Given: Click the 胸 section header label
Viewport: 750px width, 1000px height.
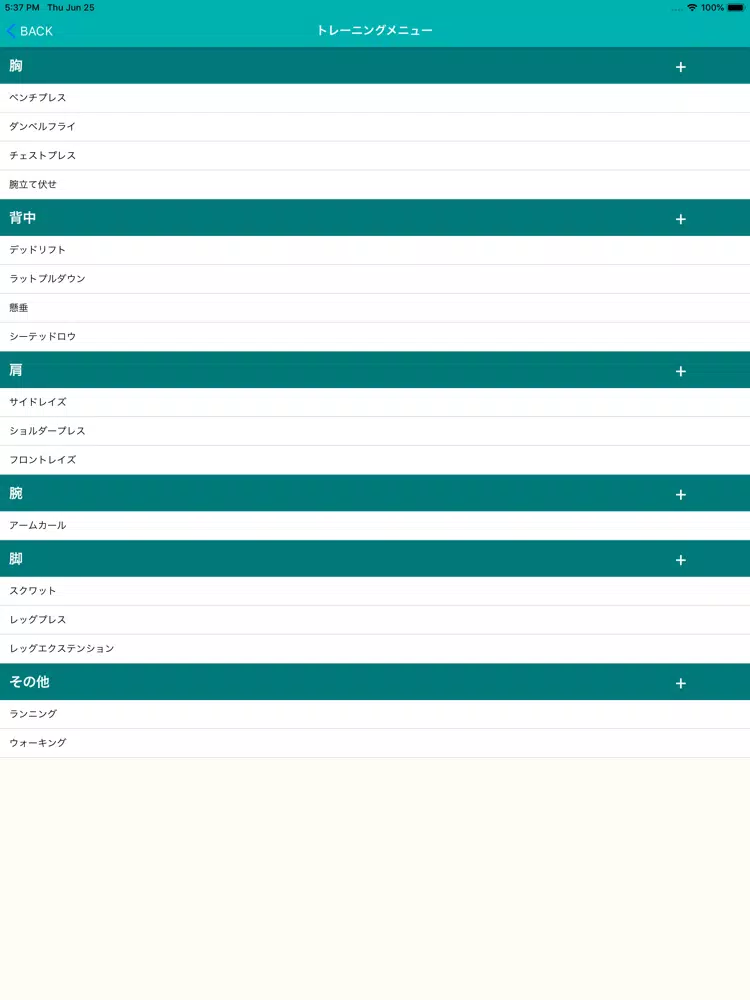Looking at the screenshot, I should (x=16, y=66).
